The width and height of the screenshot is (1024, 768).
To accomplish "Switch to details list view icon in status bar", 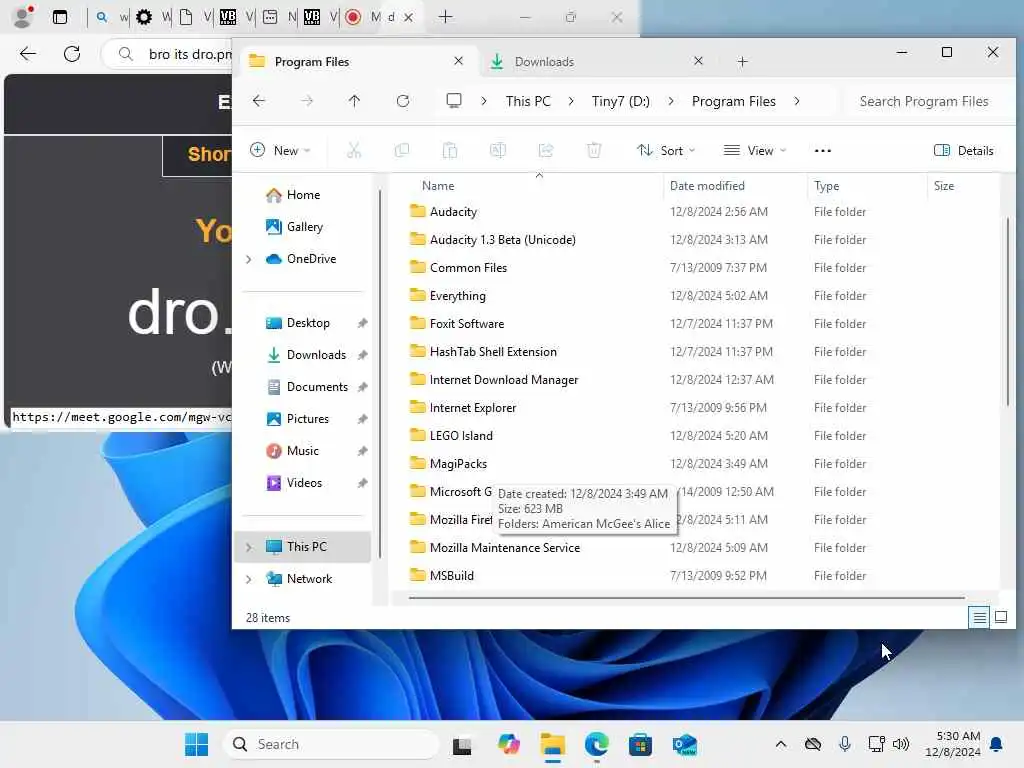I will tap(979, 616).
